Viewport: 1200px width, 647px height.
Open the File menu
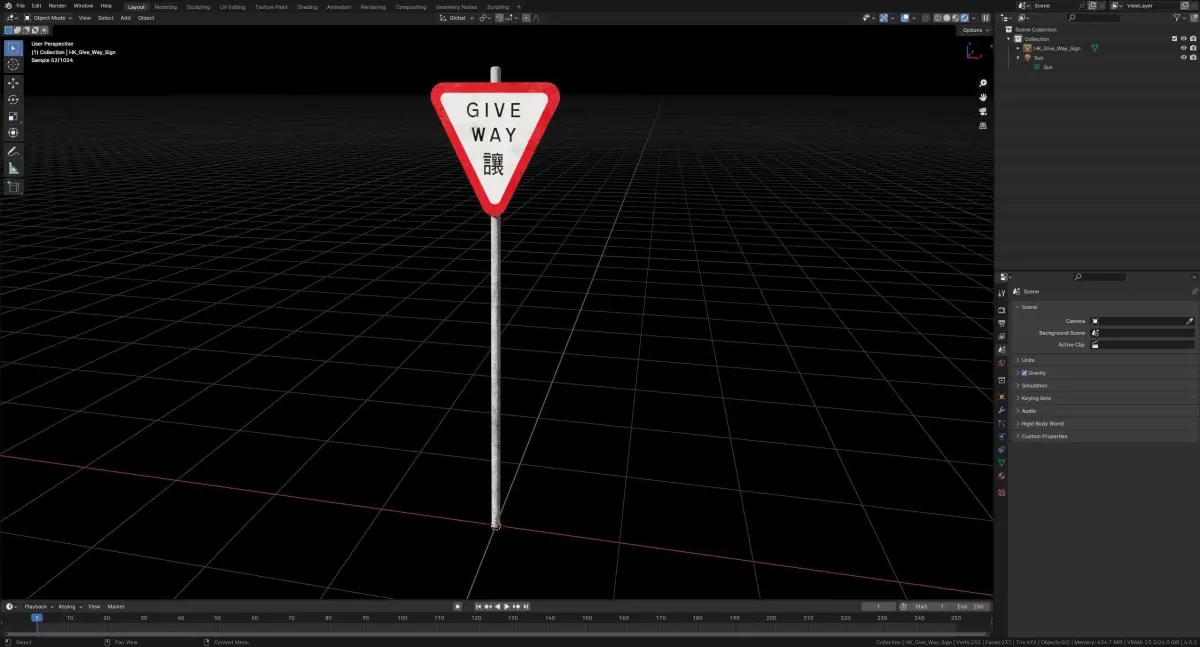[x=20, y=6]
